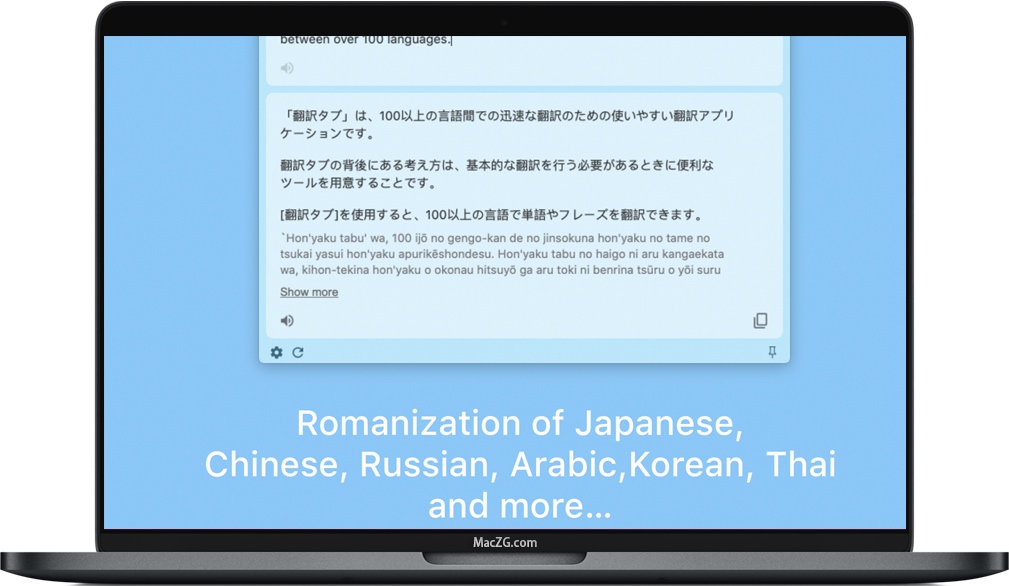This screenshot has height=586, width=1009.
Task: Click the MacZG.com label at the bottom
Action: coord(504,542)
